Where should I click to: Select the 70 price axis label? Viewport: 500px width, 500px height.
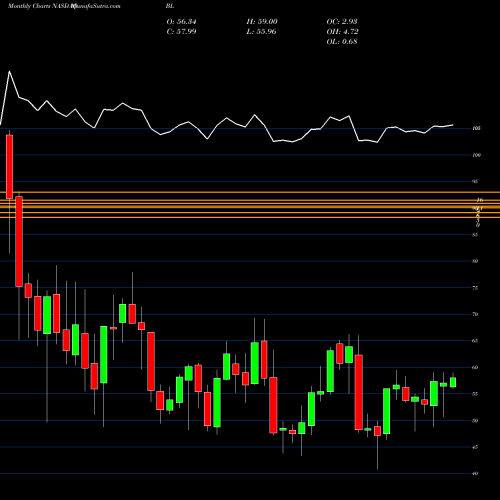pos(475,314)
